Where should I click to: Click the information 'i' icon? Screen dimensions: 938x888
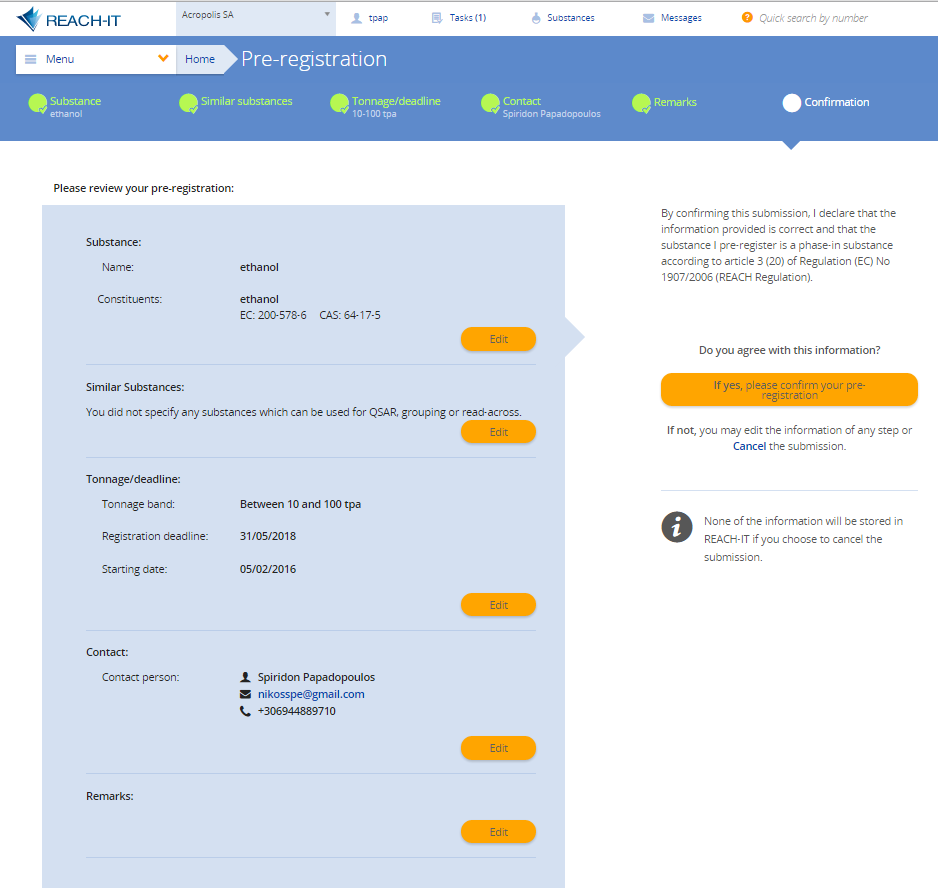(x=677, y=527)
